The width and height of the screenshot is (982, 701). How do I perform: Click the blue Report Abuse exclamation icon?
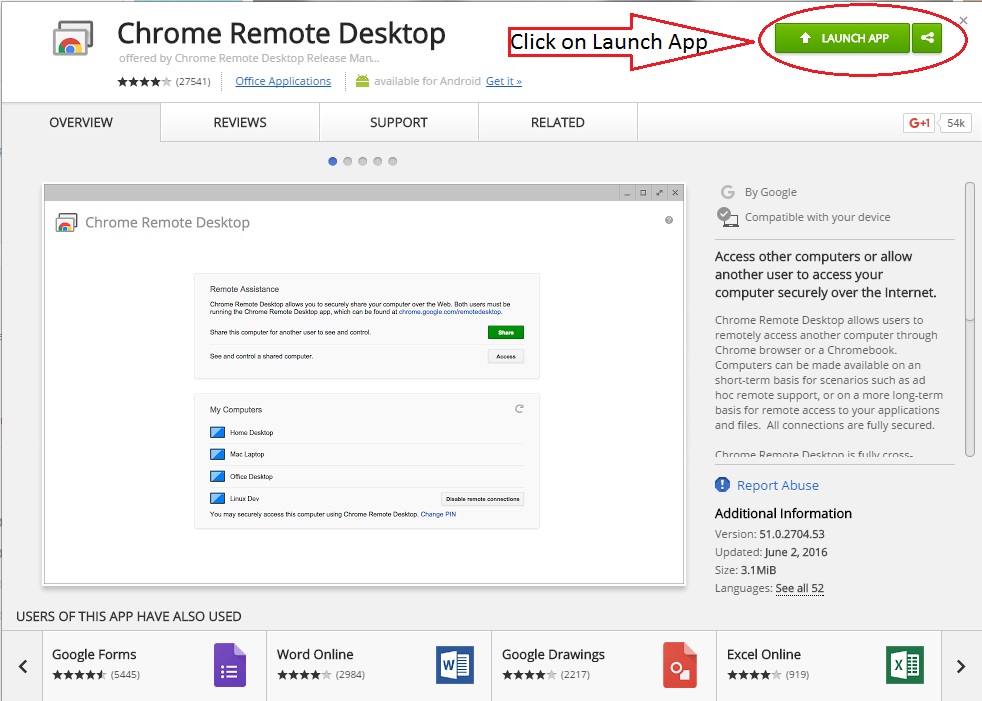722,484
